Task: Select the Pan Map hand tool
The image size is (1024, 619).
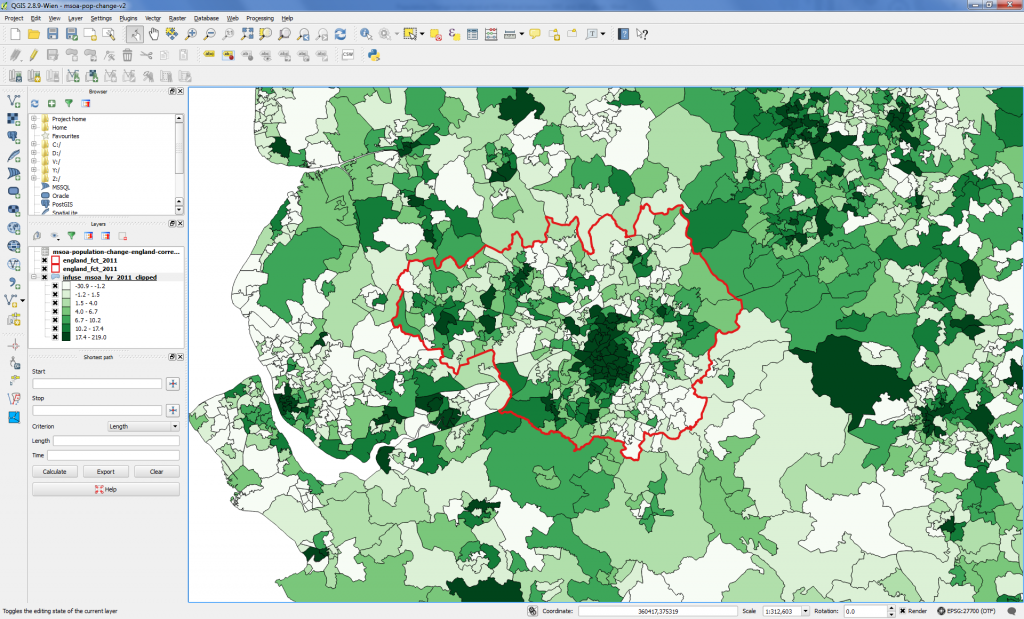Action: coord(153,34)
